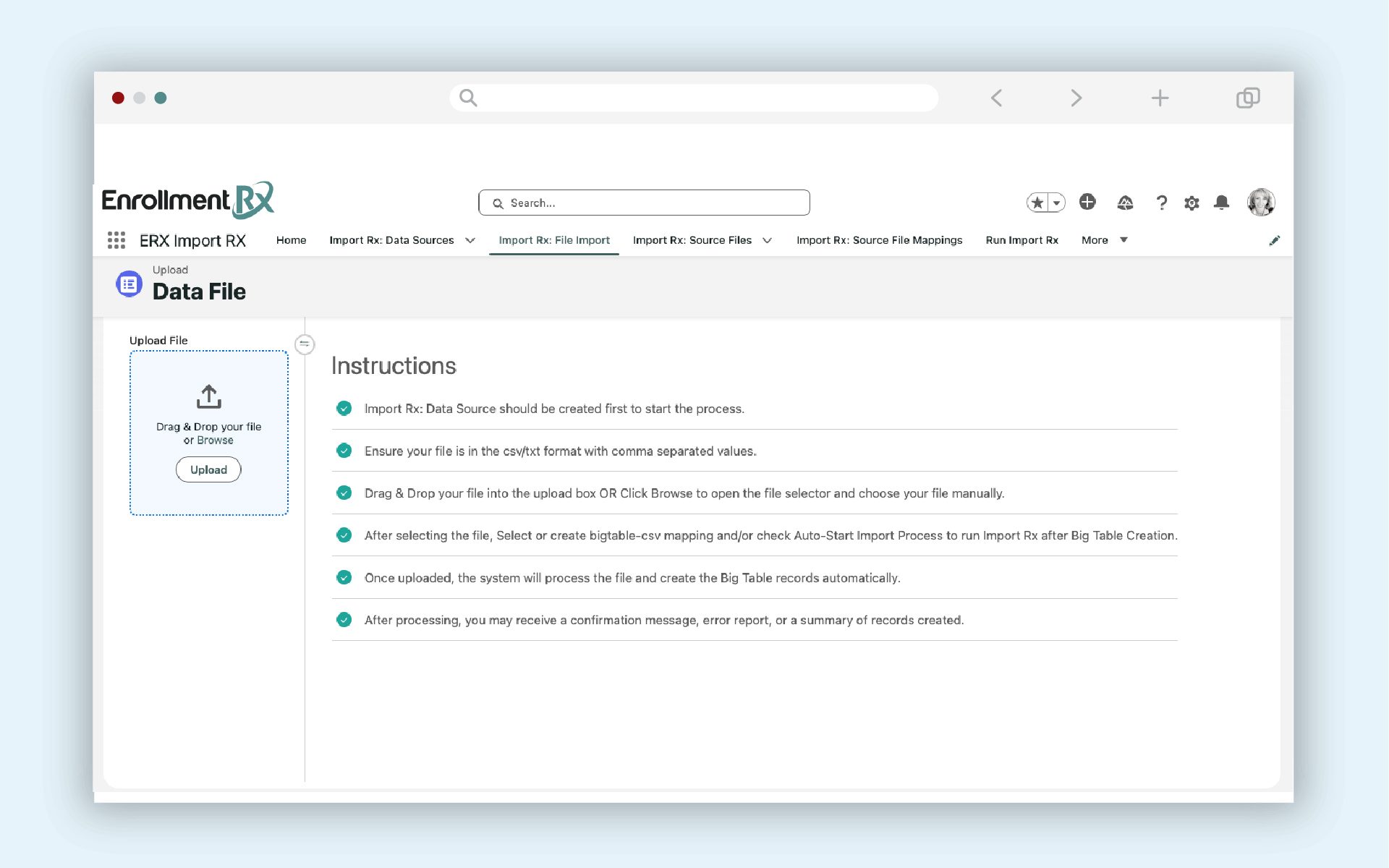The image size is (1389, 868).
Task: Click the global create plus icon
Action: (1087, 202)
